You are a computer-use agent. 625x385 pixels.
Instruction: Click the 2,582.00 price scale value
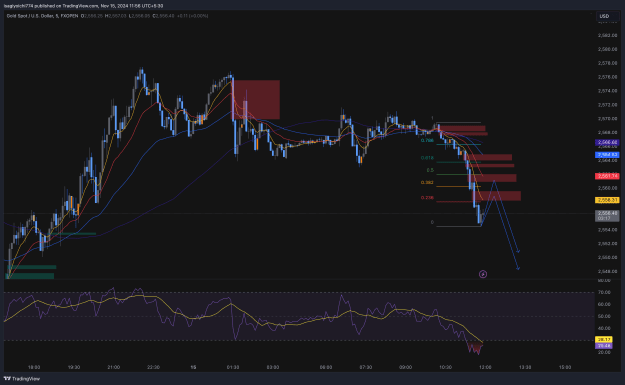point(607,35)
